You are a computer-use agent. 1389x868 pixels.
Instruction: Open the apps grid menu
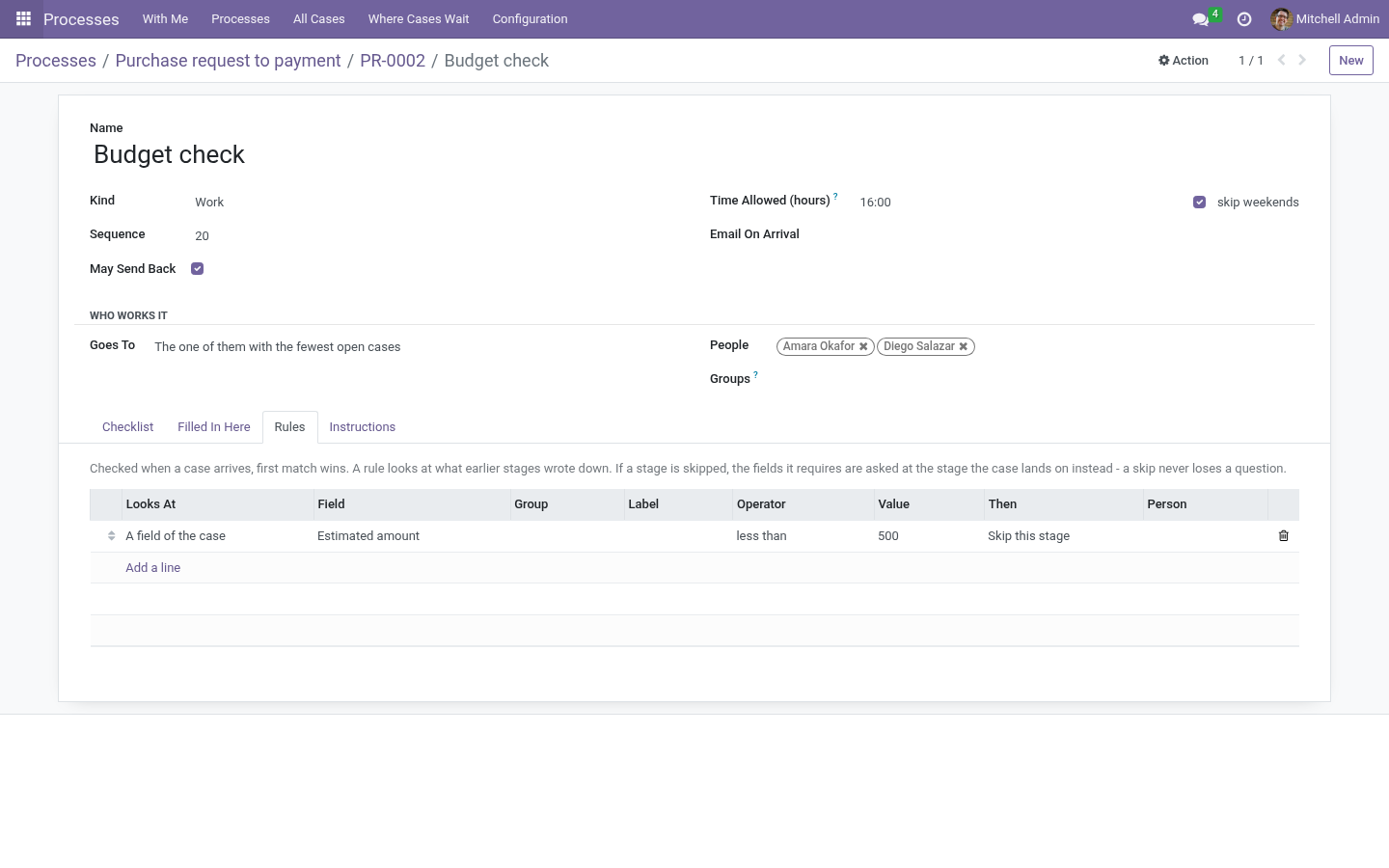(x=23, y=19)
